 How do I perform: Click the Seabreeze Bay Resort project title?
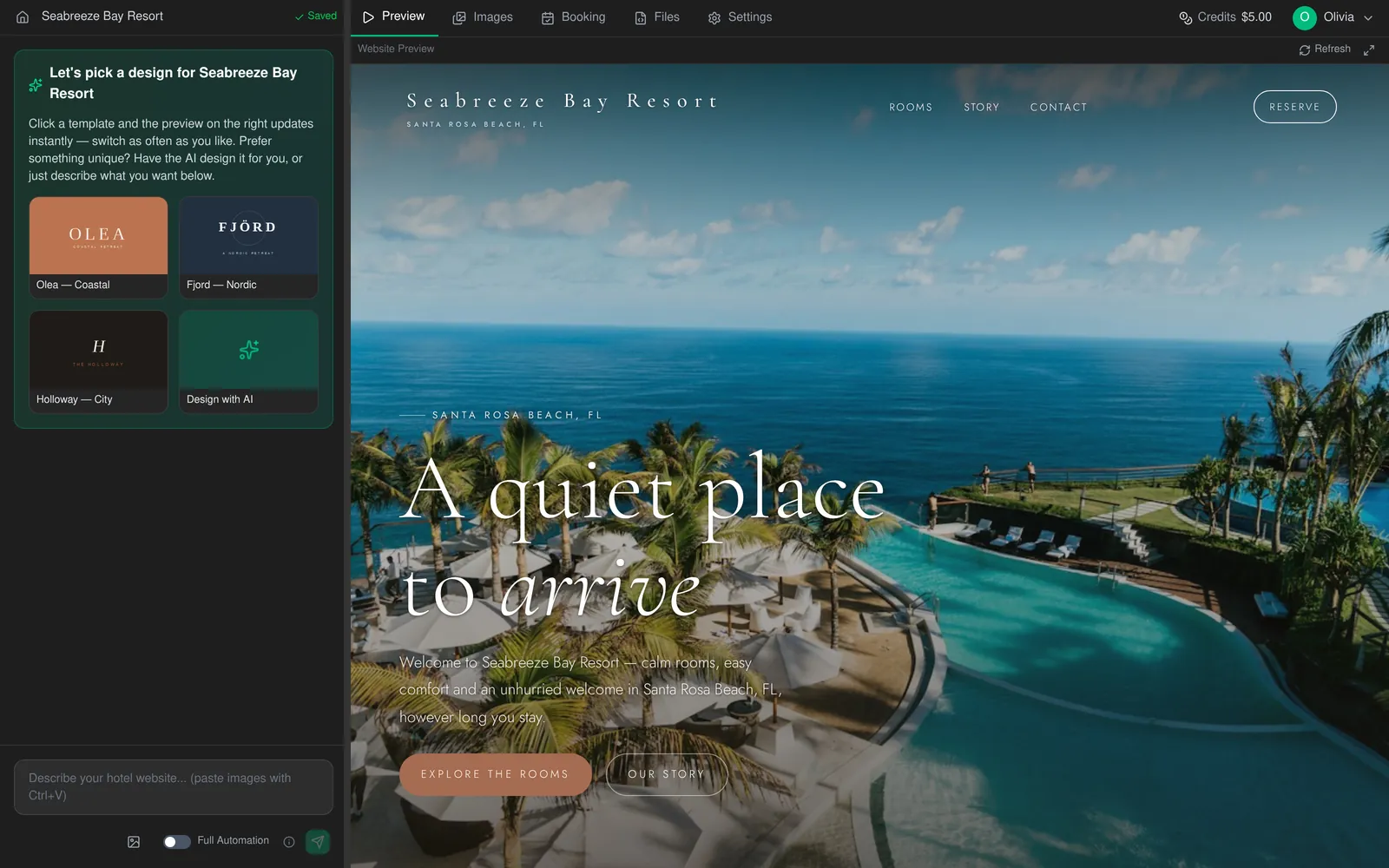point(102,16)
